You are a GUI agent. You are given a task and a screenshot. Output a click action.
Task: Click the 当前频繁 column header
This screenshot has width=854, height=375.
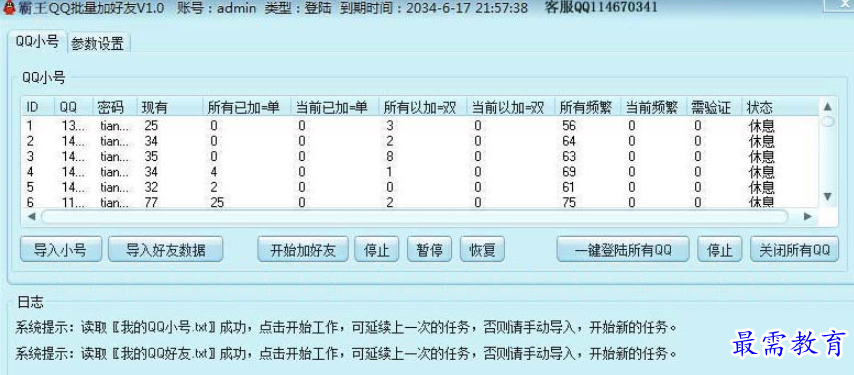click(x=653, y=107)
